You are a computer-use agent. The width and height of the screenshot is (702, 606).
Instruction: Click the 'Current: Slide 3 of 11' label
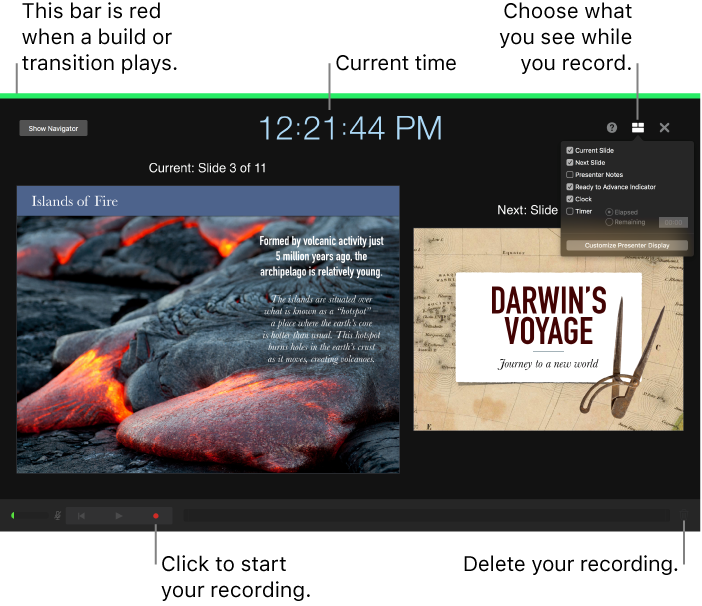pyautogui.click(x=207, y=168)
